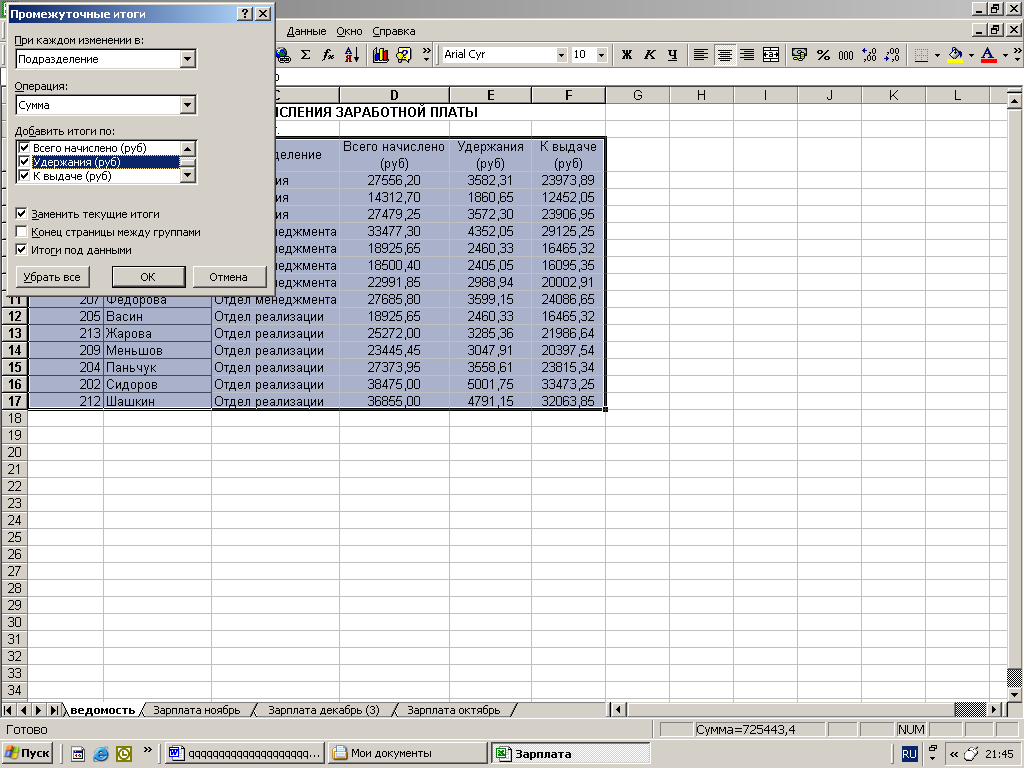Switch to 'Мои документы' taskbar window
The image size is (1024, 768).
coord(408,753)
